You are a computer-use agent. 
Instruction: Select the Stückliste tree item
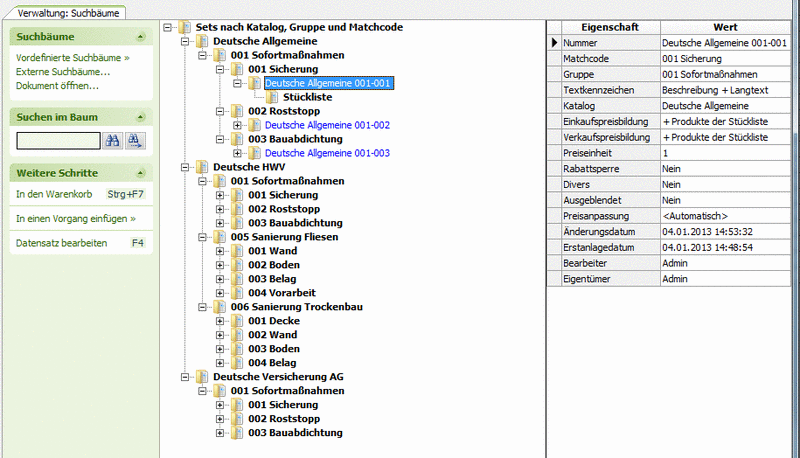tap(308, 97)
